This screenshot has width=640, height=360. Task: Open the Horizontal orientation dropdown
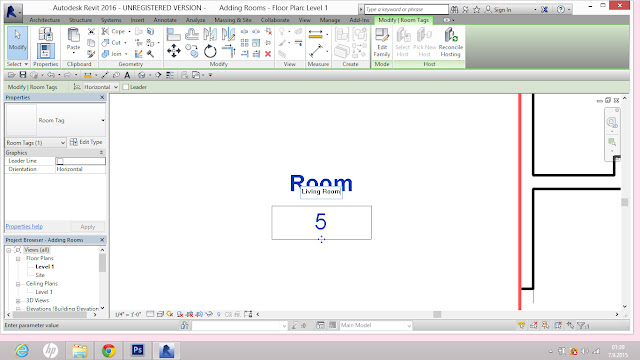(x=101, y=87)
